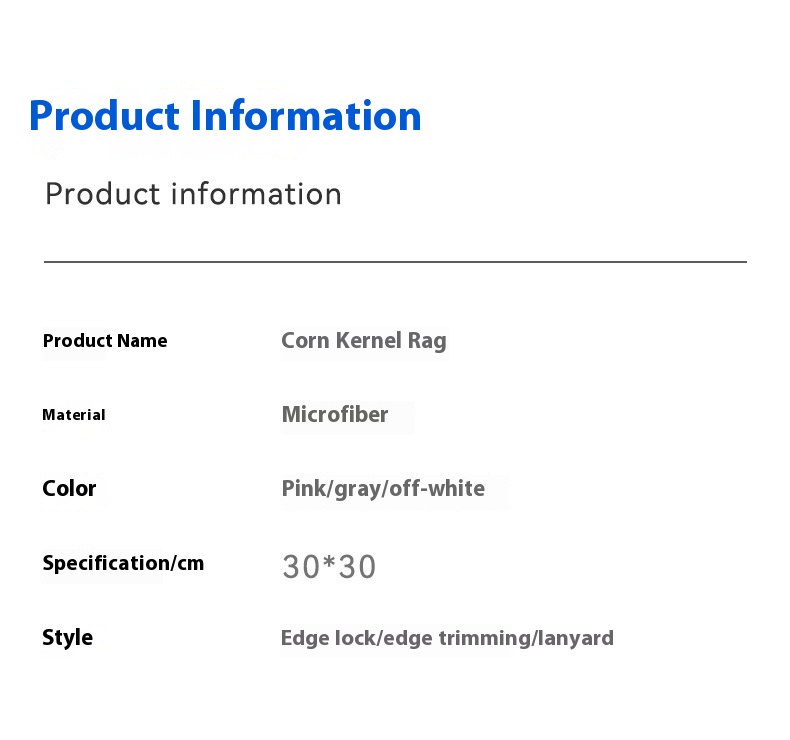Screen dimensions: 790x740
Task: Click the "Microfiber" material value
Action: coord(335,415)
